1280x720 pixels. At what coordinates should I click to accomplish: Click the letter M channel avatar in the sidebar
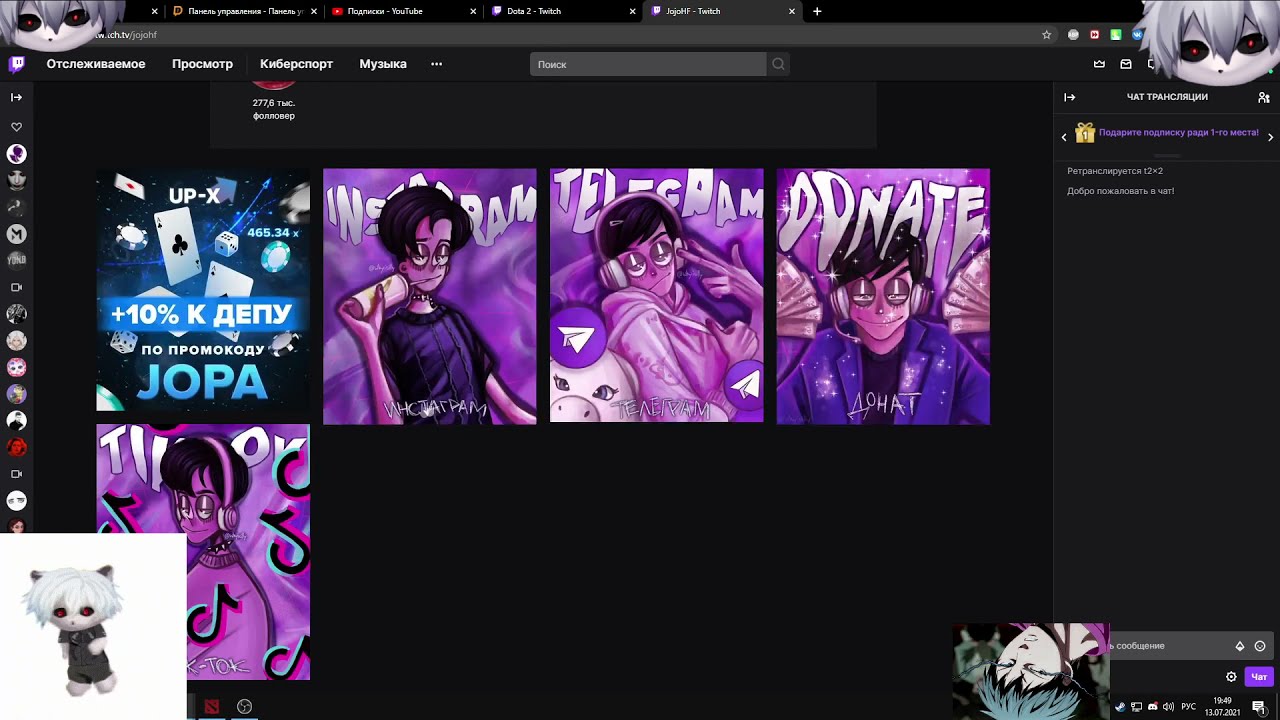pos(16,234)
